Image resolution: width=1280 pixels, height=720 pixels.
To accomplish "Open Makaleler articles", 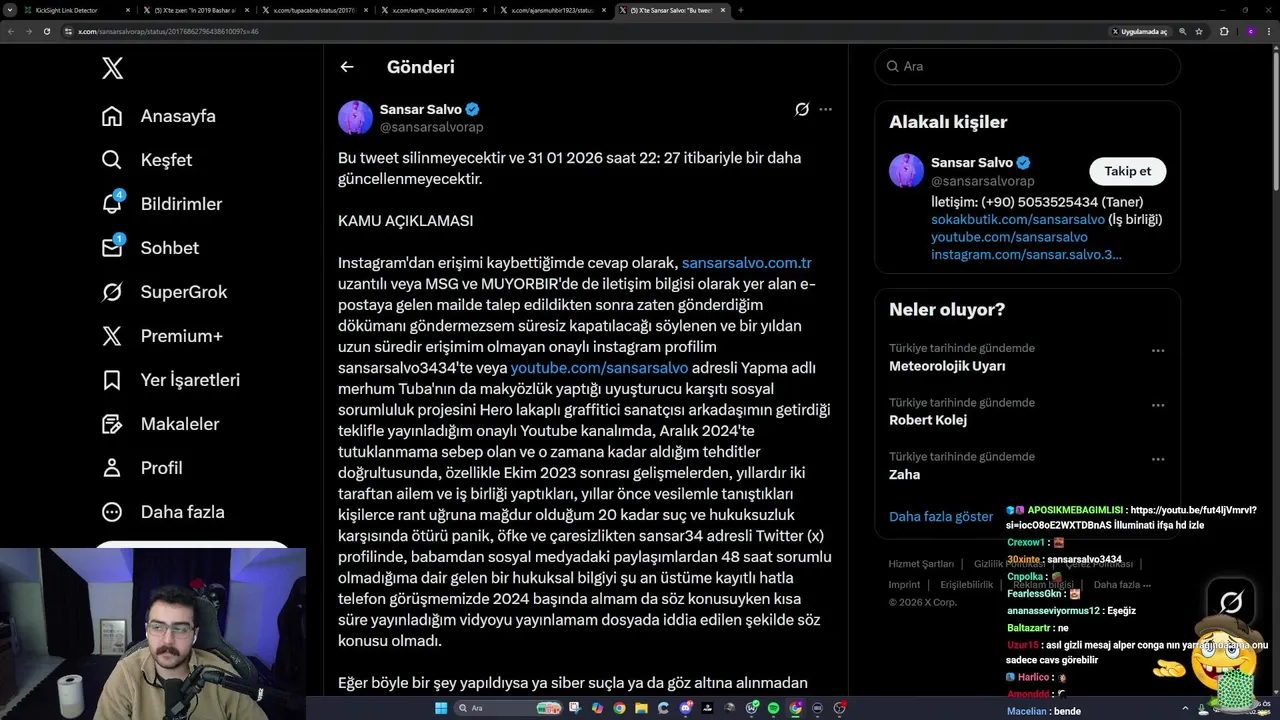I will click(160, 424).
